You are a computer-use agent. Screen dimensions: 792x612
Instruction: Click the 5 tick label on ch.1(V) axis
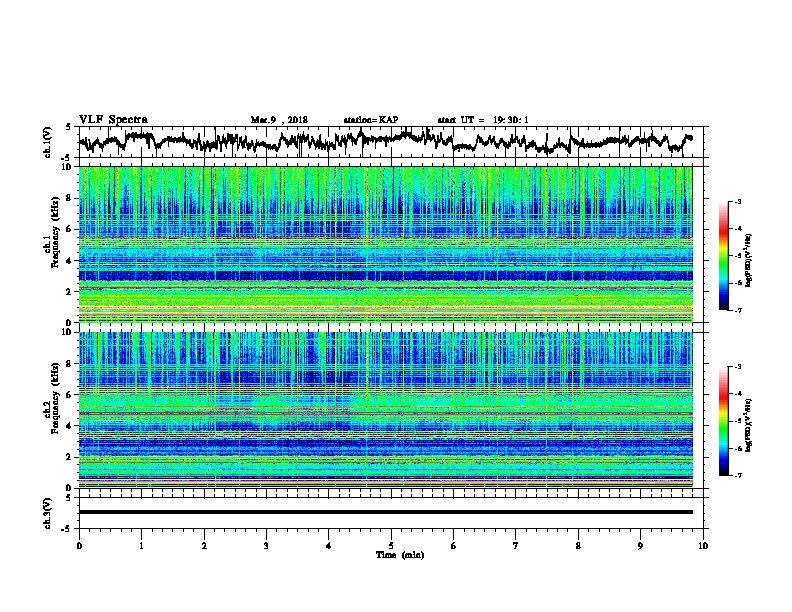68,128
